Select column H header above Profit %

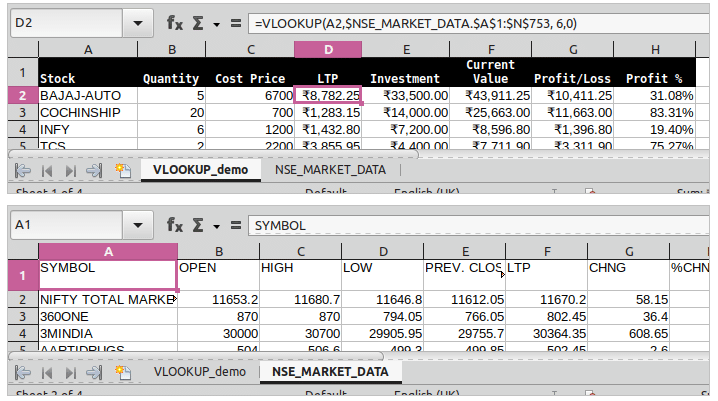pyautogui.click(x=655, y=49)
